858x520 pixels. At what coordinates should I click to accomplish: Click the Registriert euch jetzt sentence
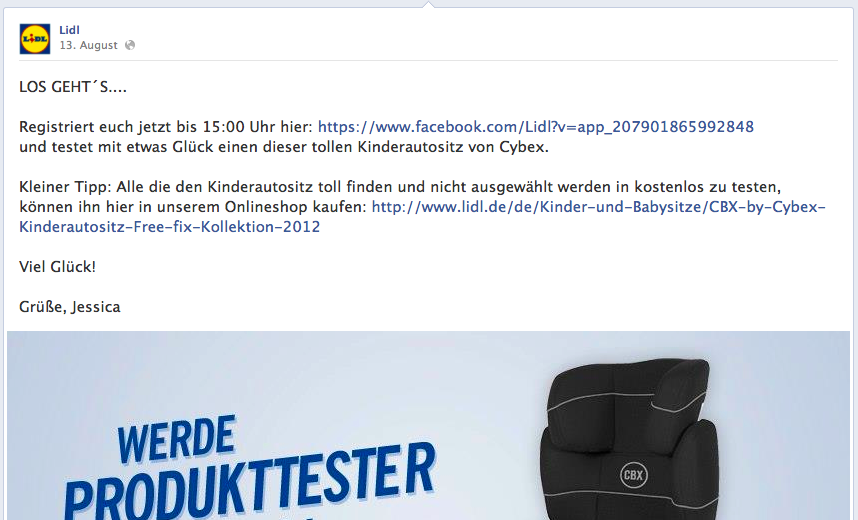tap(166, 127)
